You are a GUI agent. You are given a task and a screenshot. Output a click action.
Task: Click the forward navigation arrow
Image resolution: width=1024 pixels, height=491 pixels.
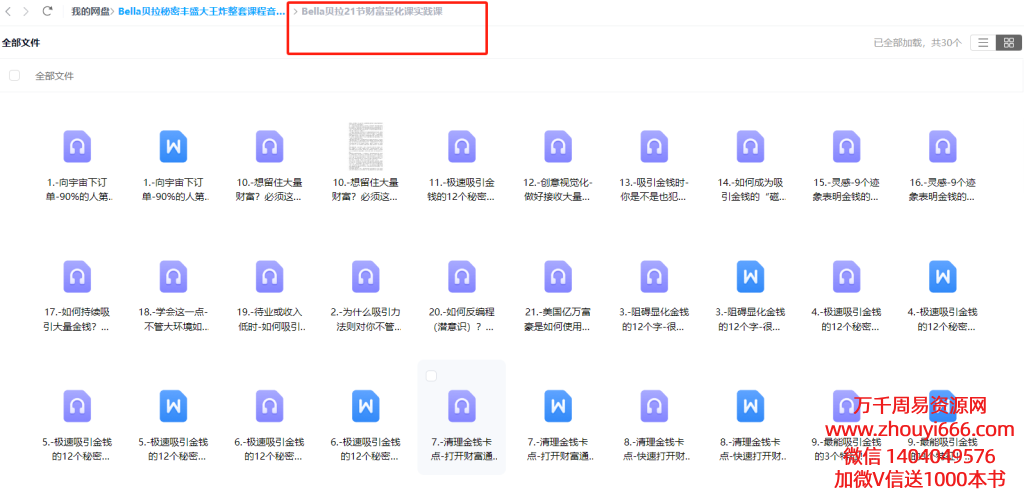click(26, 11)
